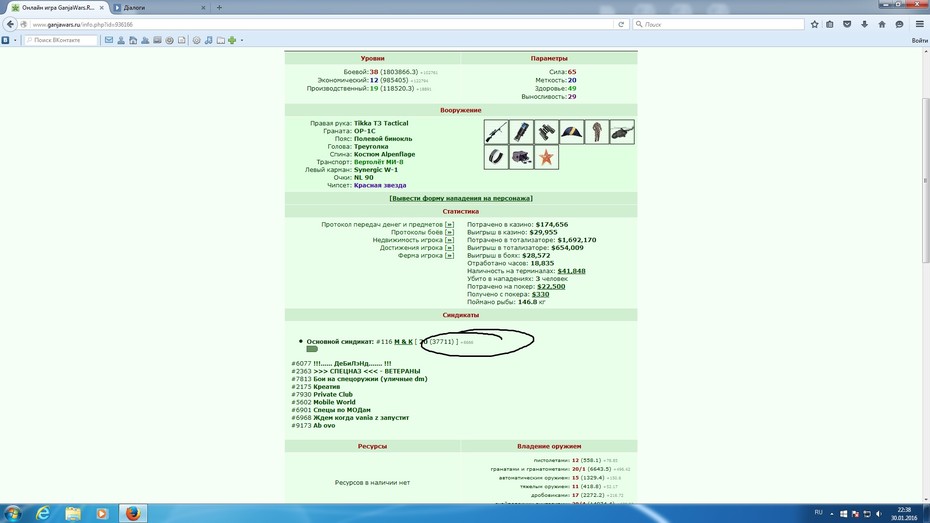The image size is (930, 523).
Task: Click the VK toolbar settings gear icon
Action: (196, 40)
